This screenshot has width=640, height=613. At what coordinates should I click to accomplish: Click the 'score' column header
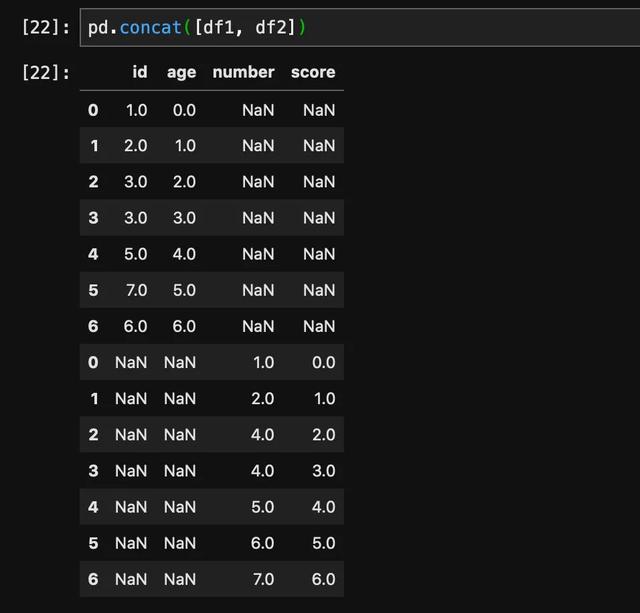[313, 72]
